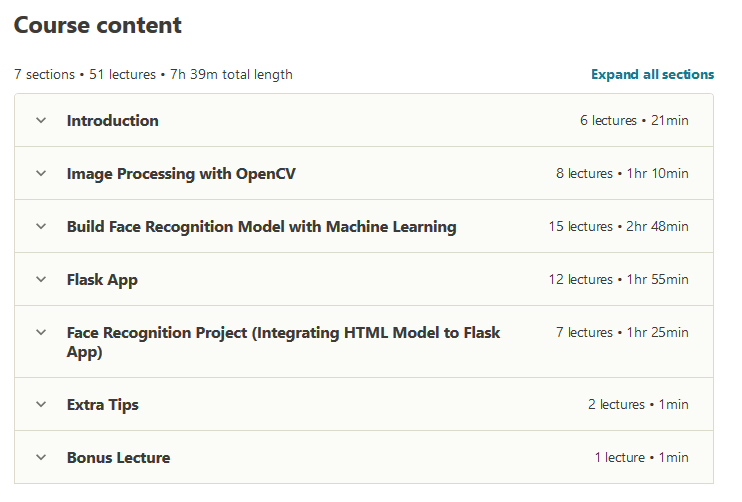This screenshot has height=502, width=742.
Task: Expand Build Face Recognition Model with Machine Learning
Action: 261,227
